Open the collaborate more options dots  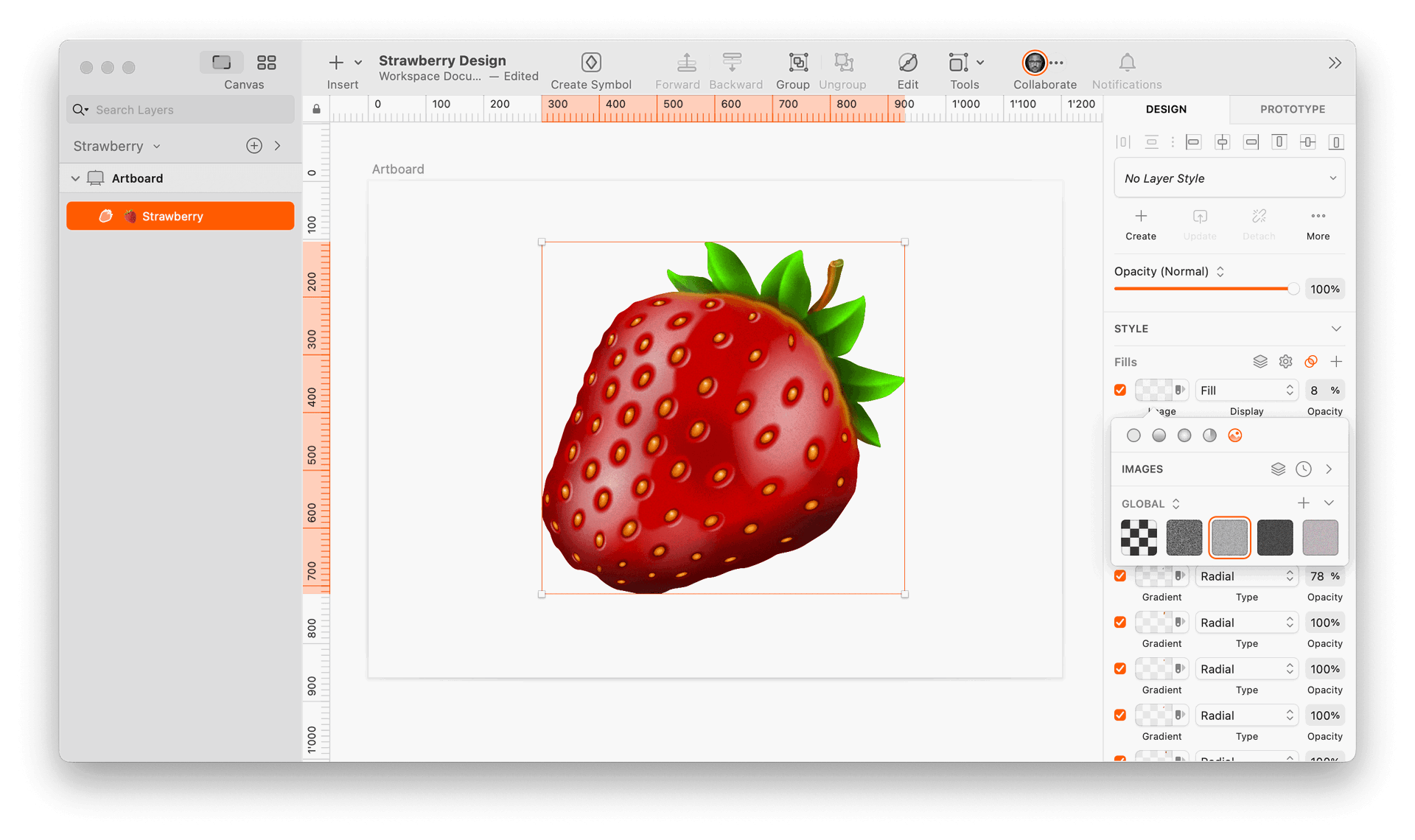click(x=1057, y=63)
